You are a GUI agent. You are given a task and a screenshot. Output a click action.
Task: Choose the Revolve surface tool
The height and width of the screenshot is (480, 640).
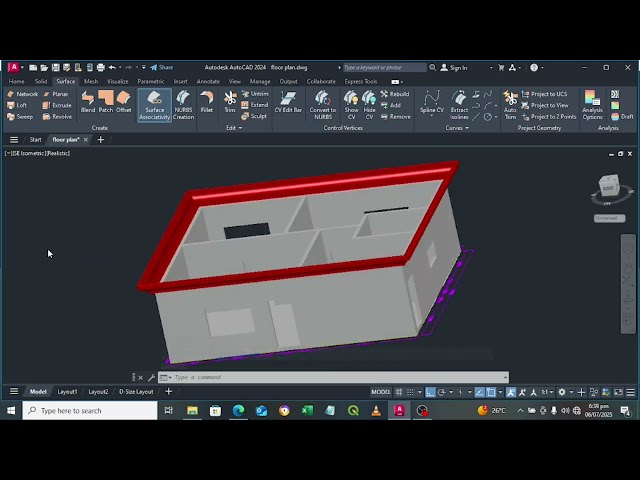coord(58,117)
